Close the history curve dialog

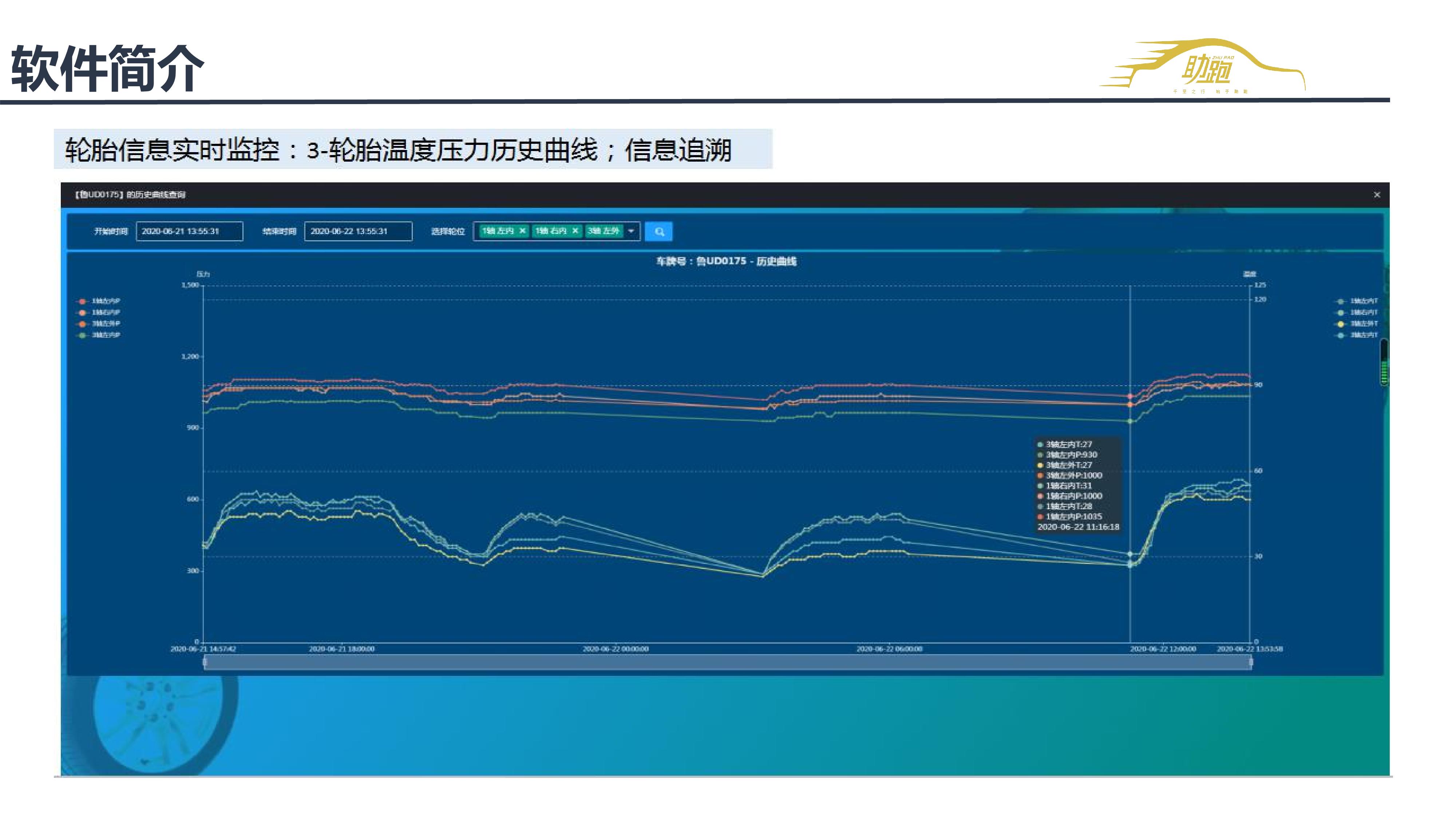pos(1377,194)
